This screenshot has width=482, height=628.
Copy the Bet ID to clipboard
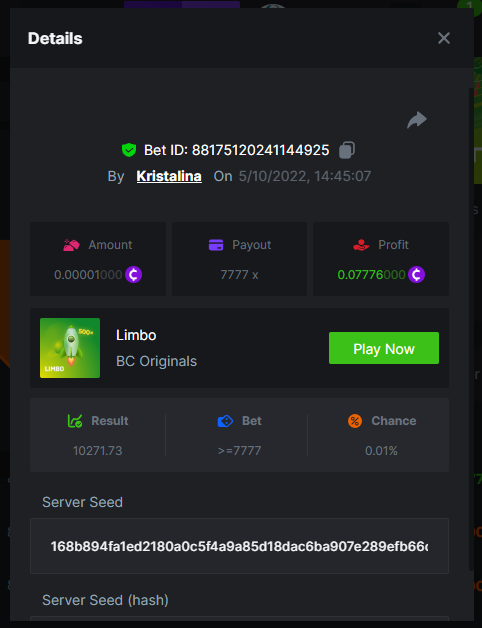click(x=347, y=150)
